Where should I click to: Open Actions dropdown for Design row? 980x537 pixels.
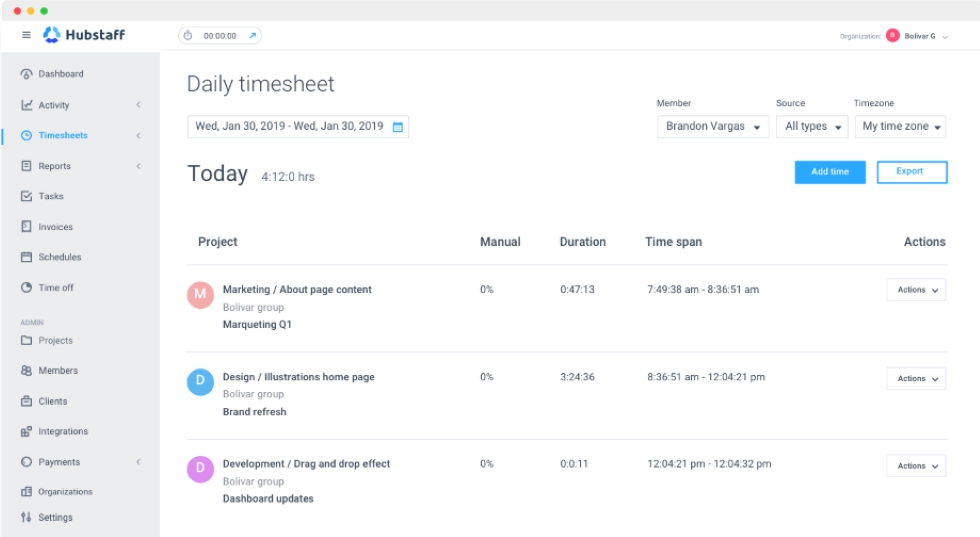coord(916,379)
